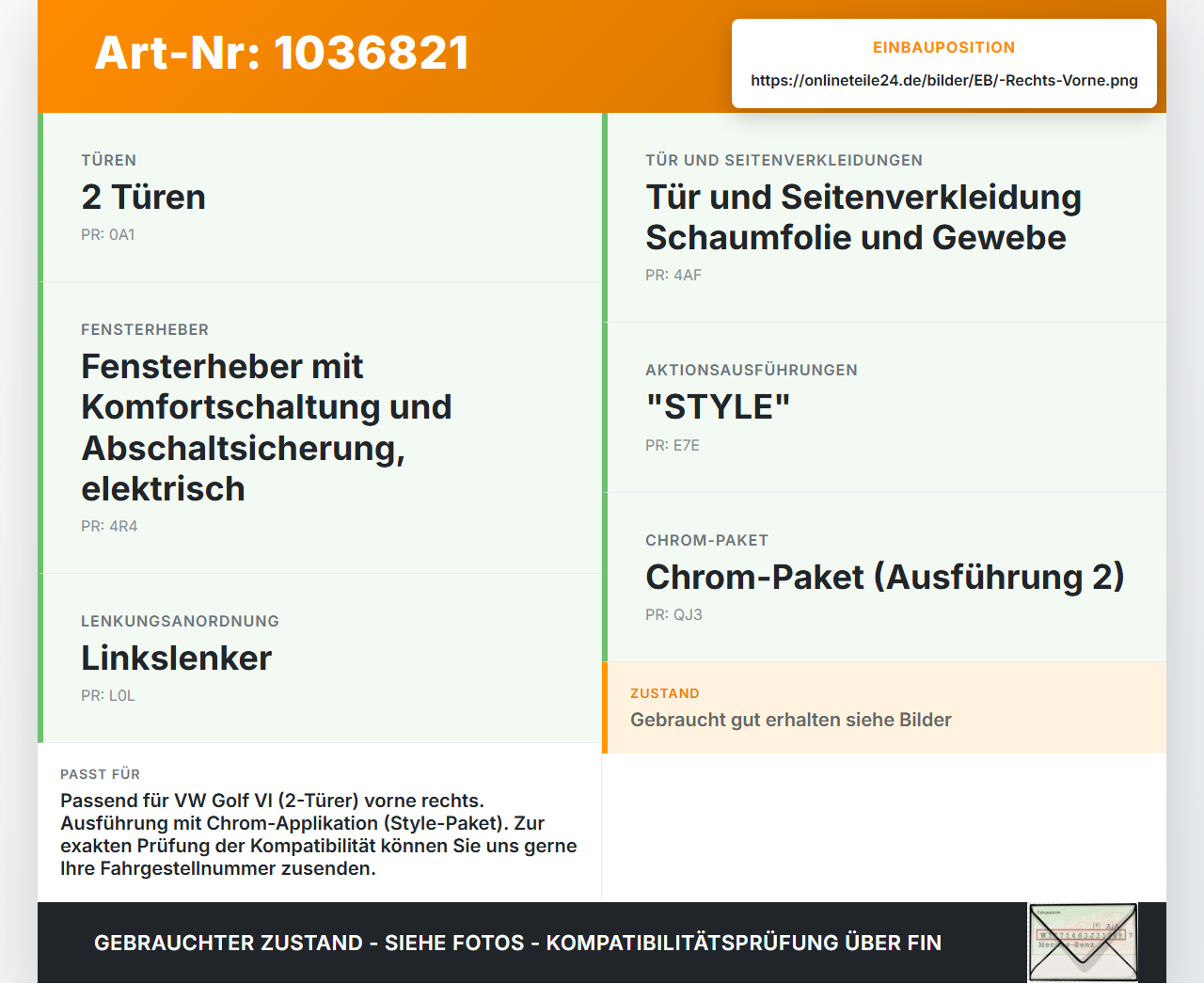Select the "2 Türen" value
This screenshot has height=984, width=1204.
point(143,198)
